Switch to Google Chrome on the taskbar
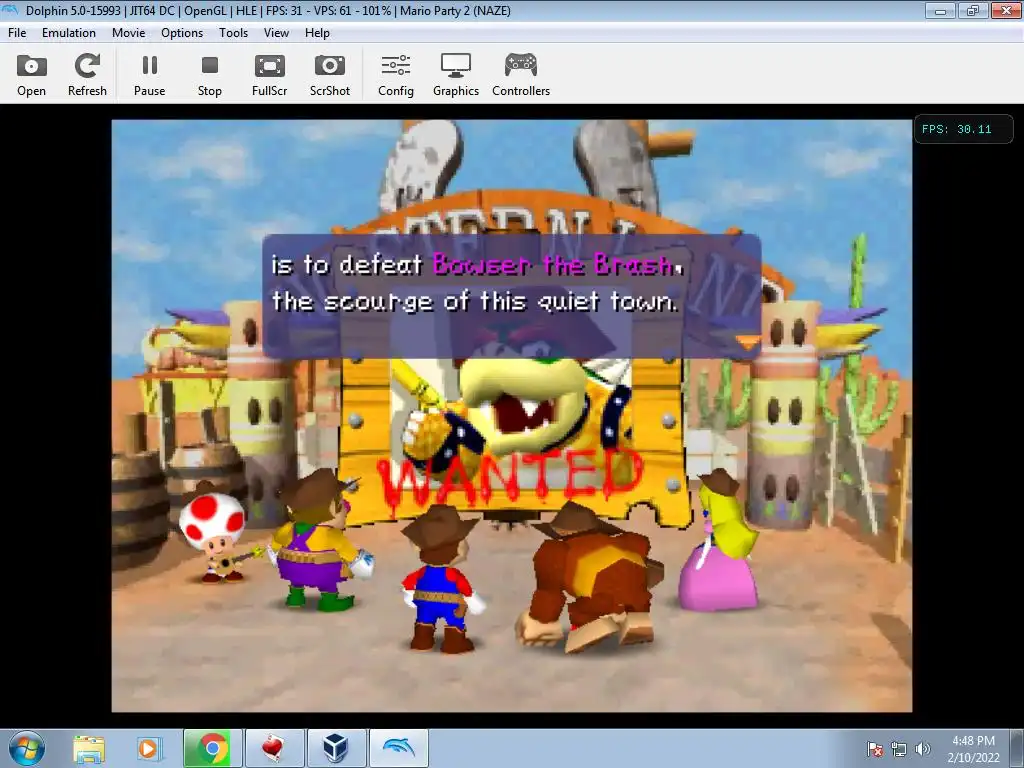This screenshot has height=768, width=1024. [212, 748]
